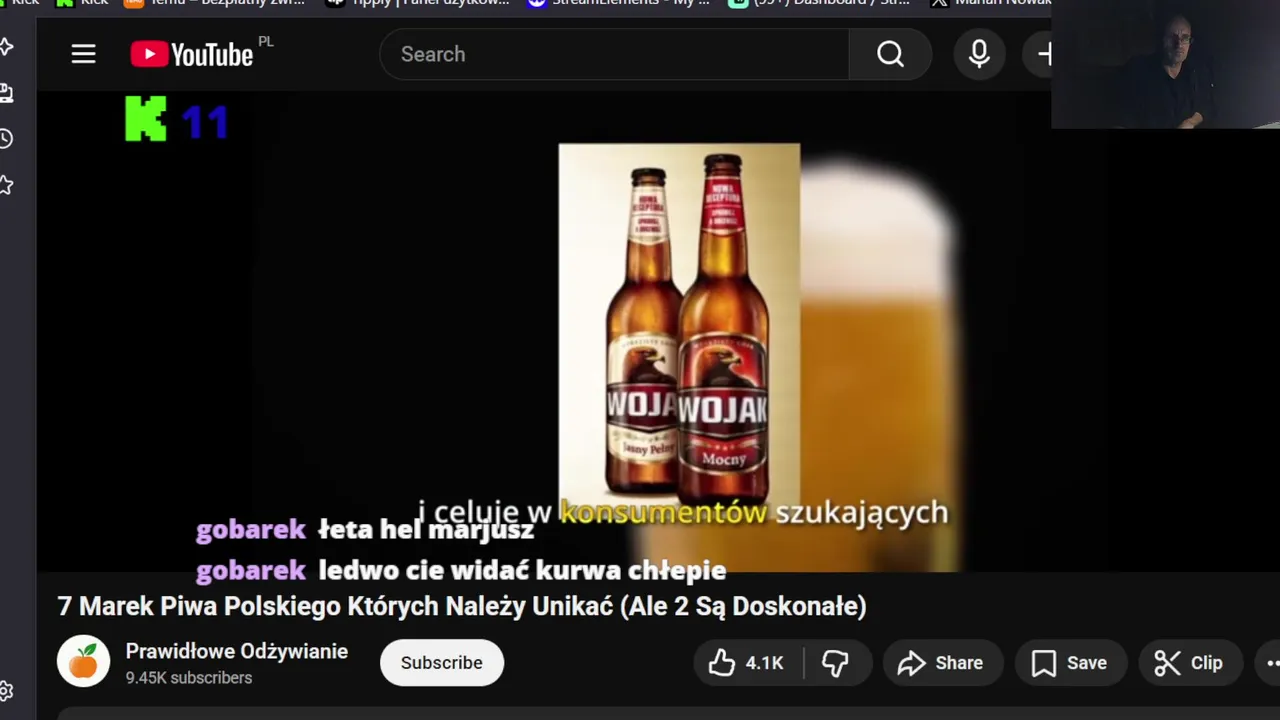Open the StreamElements bookmark

(620, 3)
